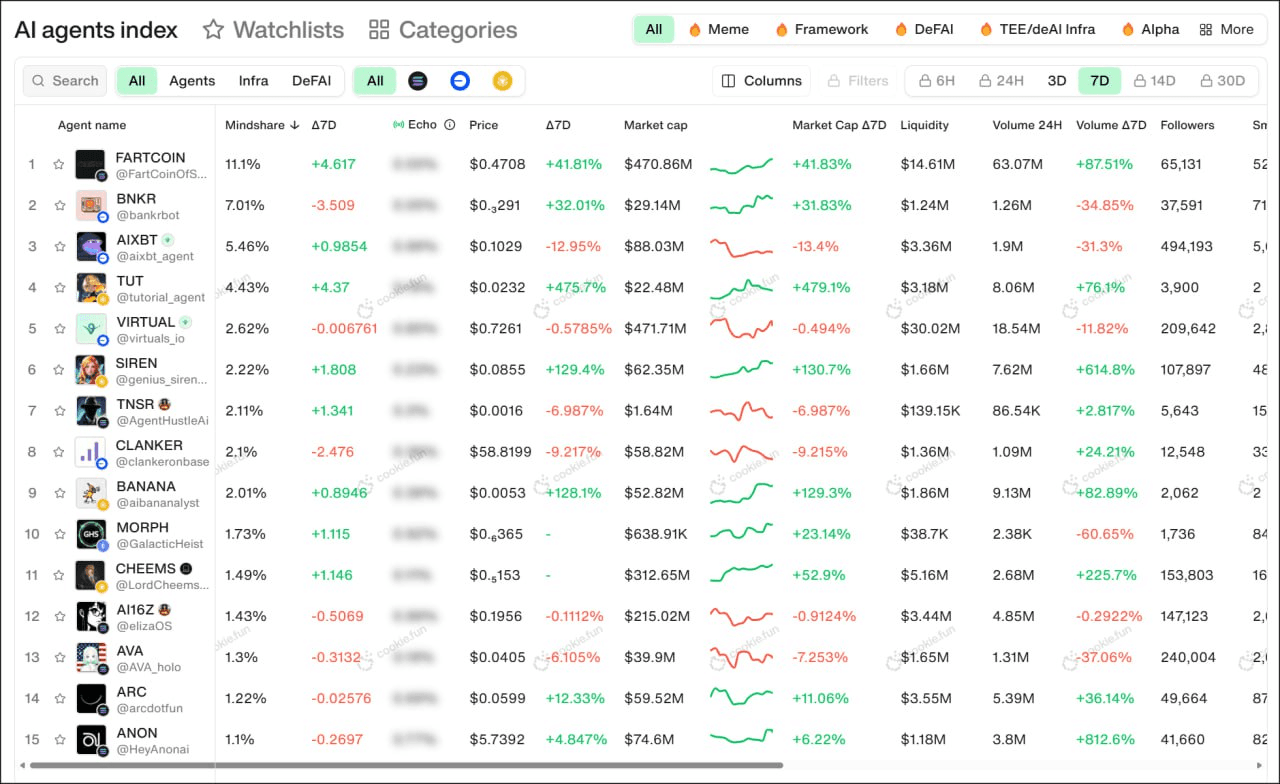
Task: Select TEE/deAI Infra category tab
Action: [x=1037, y=29]
